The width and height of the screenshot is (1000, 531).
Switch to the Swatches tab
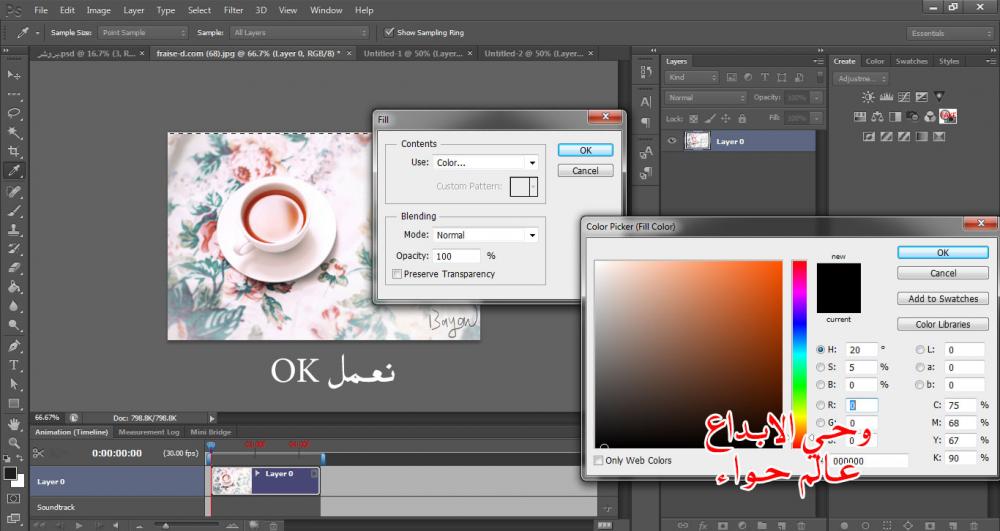[x=911, y=61]
